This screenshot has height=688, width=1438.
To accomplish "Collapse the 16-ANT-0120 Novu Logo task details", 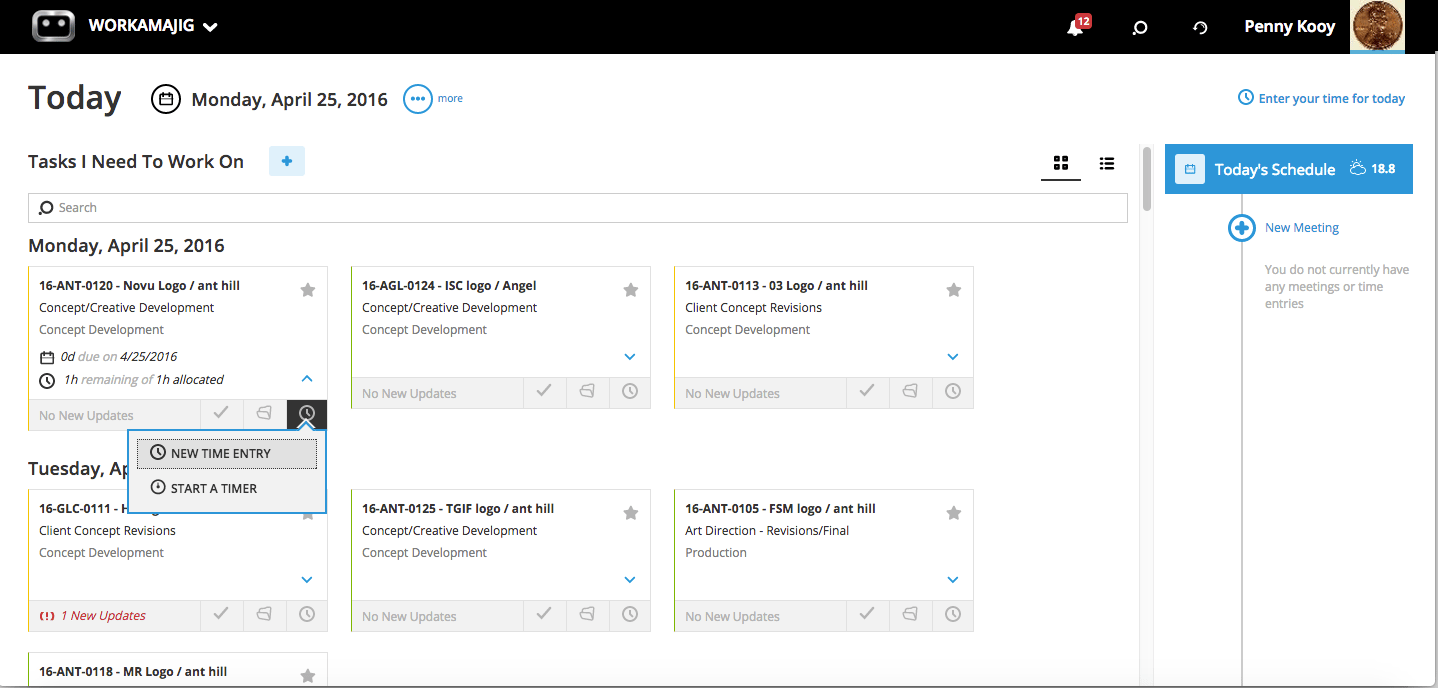I will 307,379.
